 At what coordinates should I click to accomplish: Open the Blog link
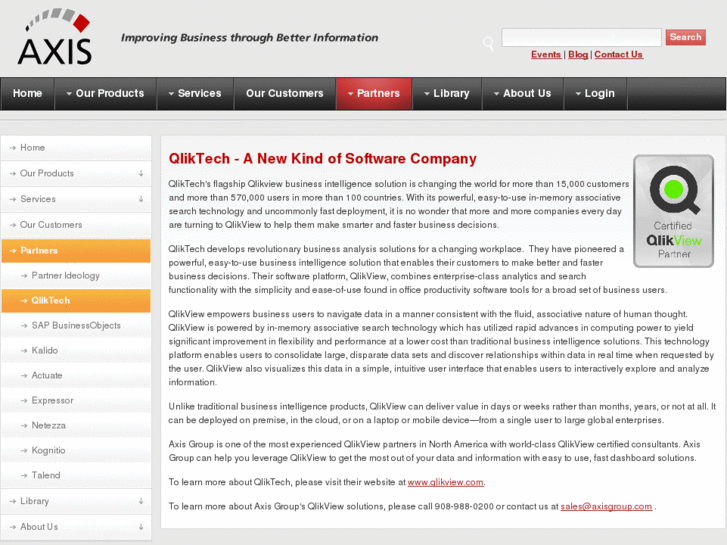(x=578, y=55)
